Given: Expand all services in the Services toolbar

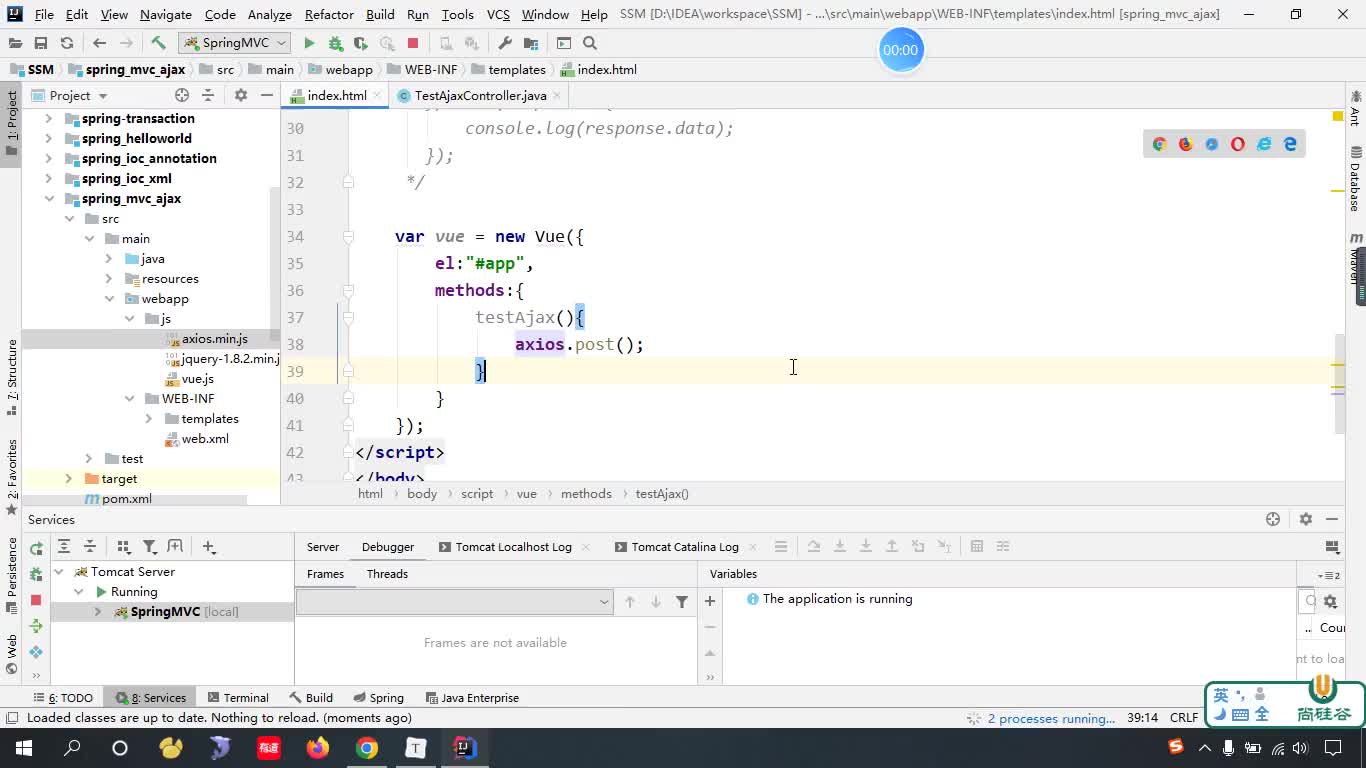Looking at the screenshot, I should 63,546.
